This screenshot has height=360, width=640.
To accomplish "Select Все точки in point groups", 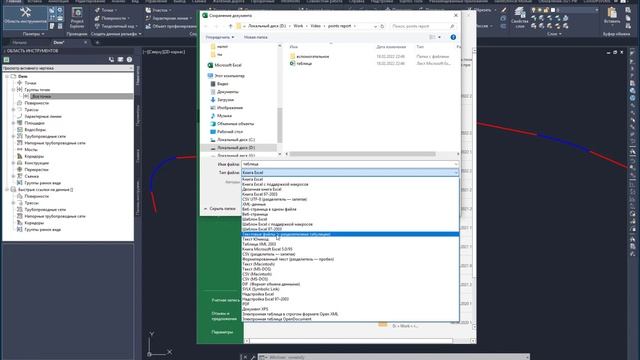I will coord(41,96).
